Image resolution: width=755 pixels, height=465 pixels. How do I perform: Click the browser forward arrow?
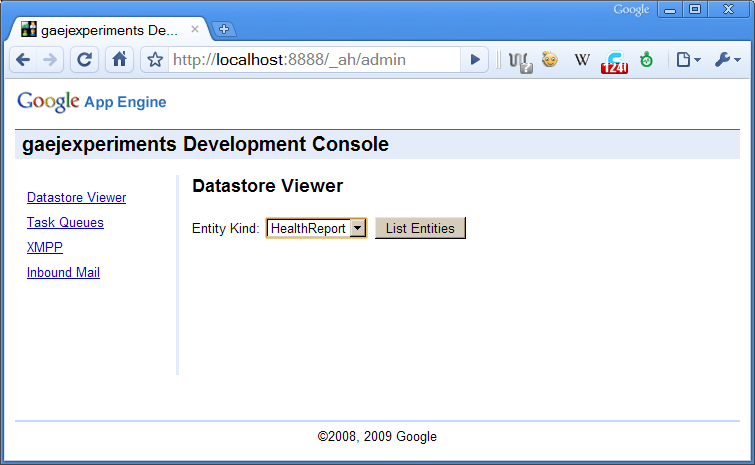(x=50, y=60)
